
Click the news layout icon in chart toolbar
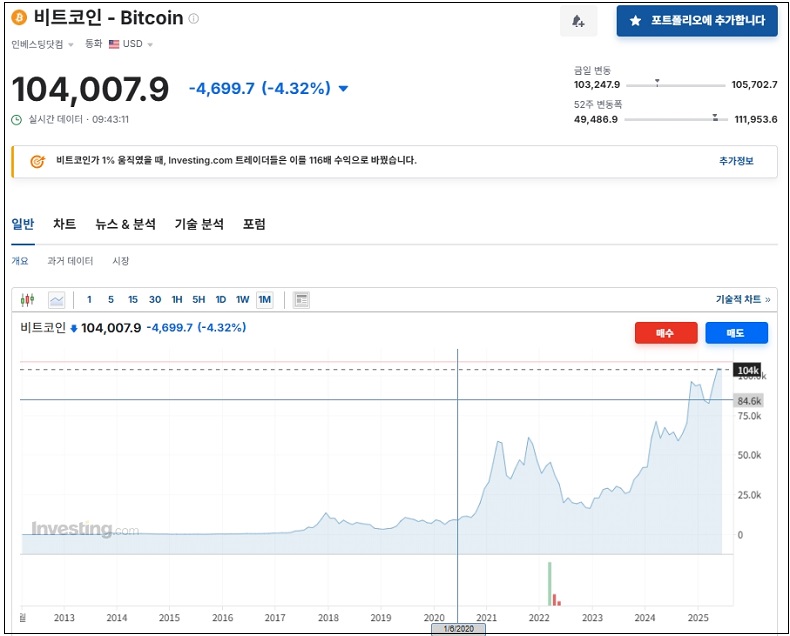click(x=301, y=300)
